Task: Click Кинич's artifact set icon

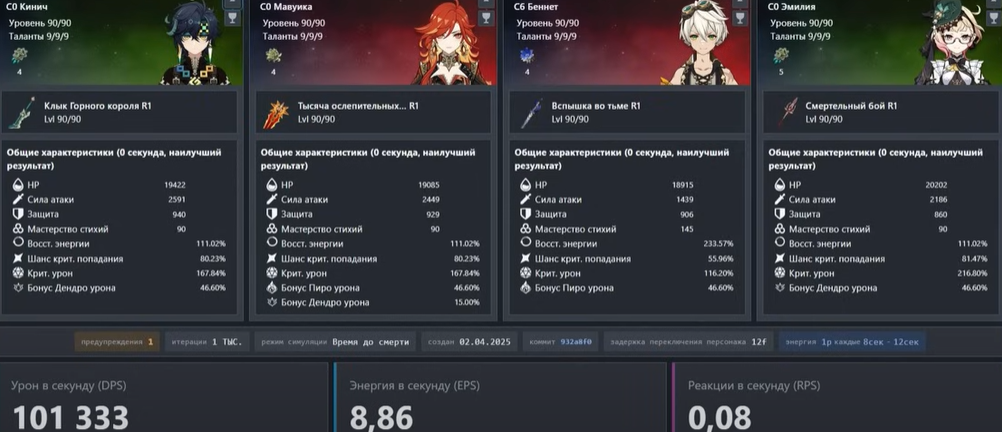Action: coord(19,56)
